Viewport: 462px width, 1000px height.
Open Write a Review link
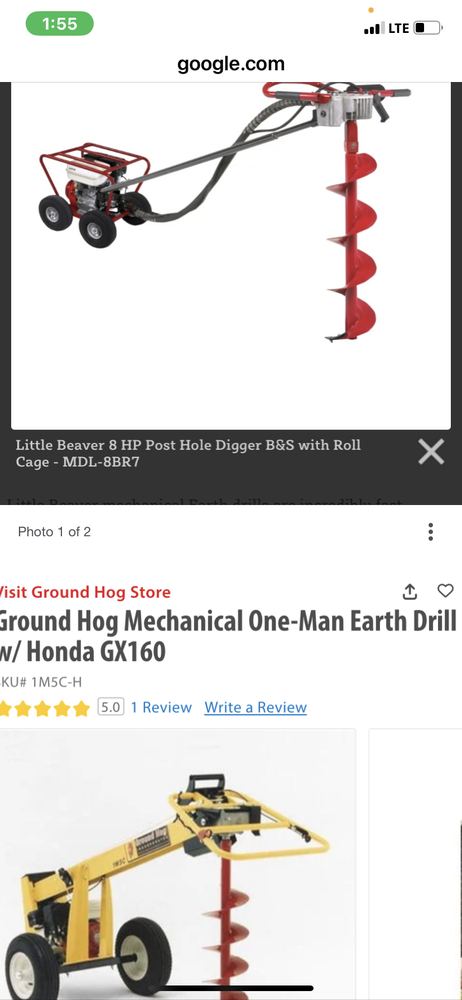pyautogui.click(x=255, y=707)
